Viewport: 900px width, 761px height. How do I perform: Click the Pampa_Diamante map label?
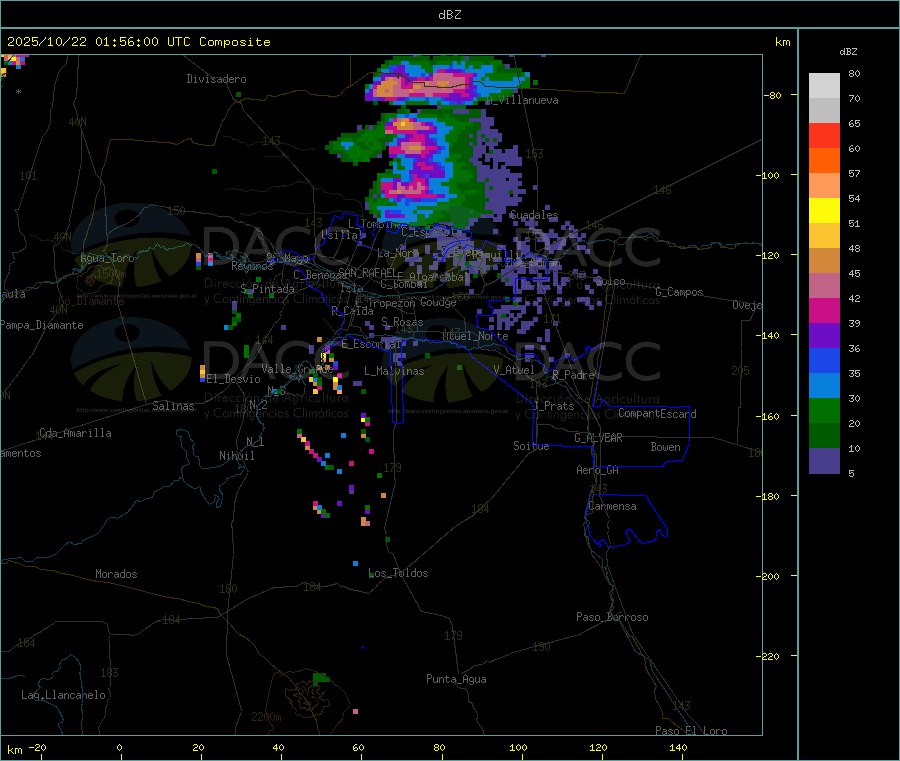[42, 325]
